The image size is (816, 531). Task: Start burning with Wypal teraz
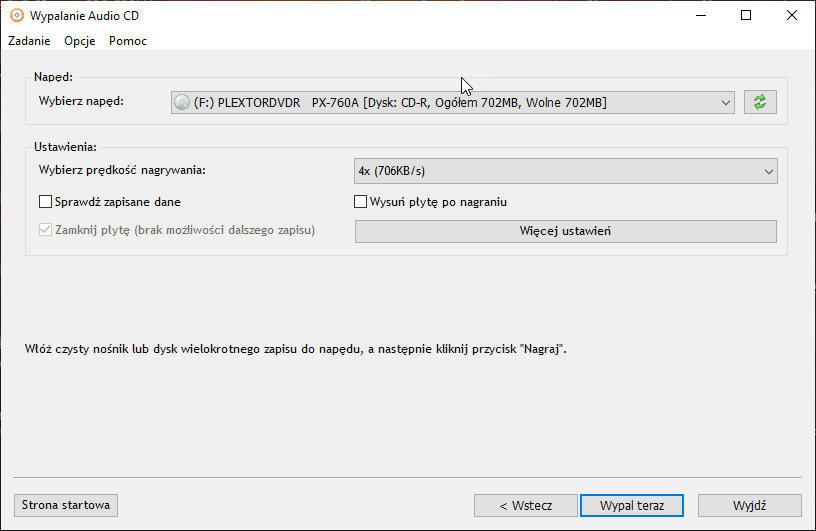coord(632,505)
